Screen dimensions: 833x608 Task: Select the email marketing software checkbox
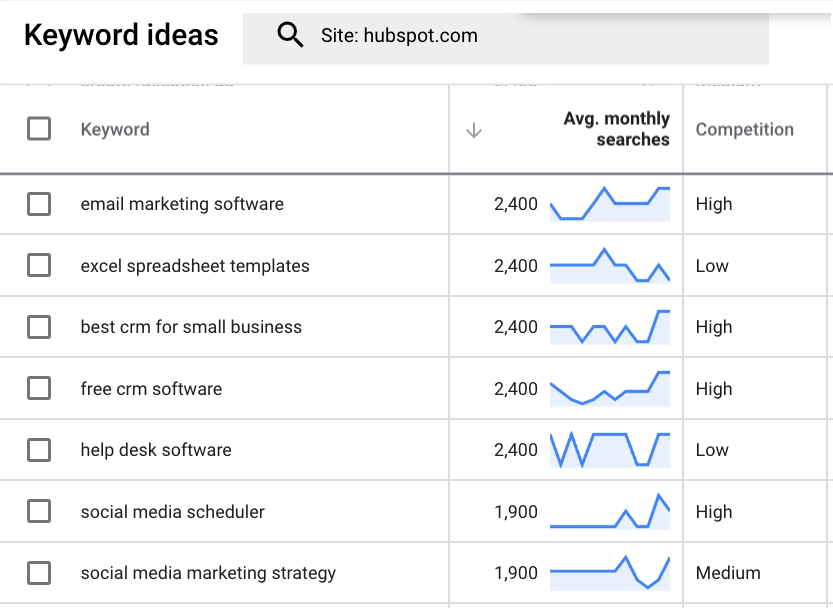coord(39,203)
